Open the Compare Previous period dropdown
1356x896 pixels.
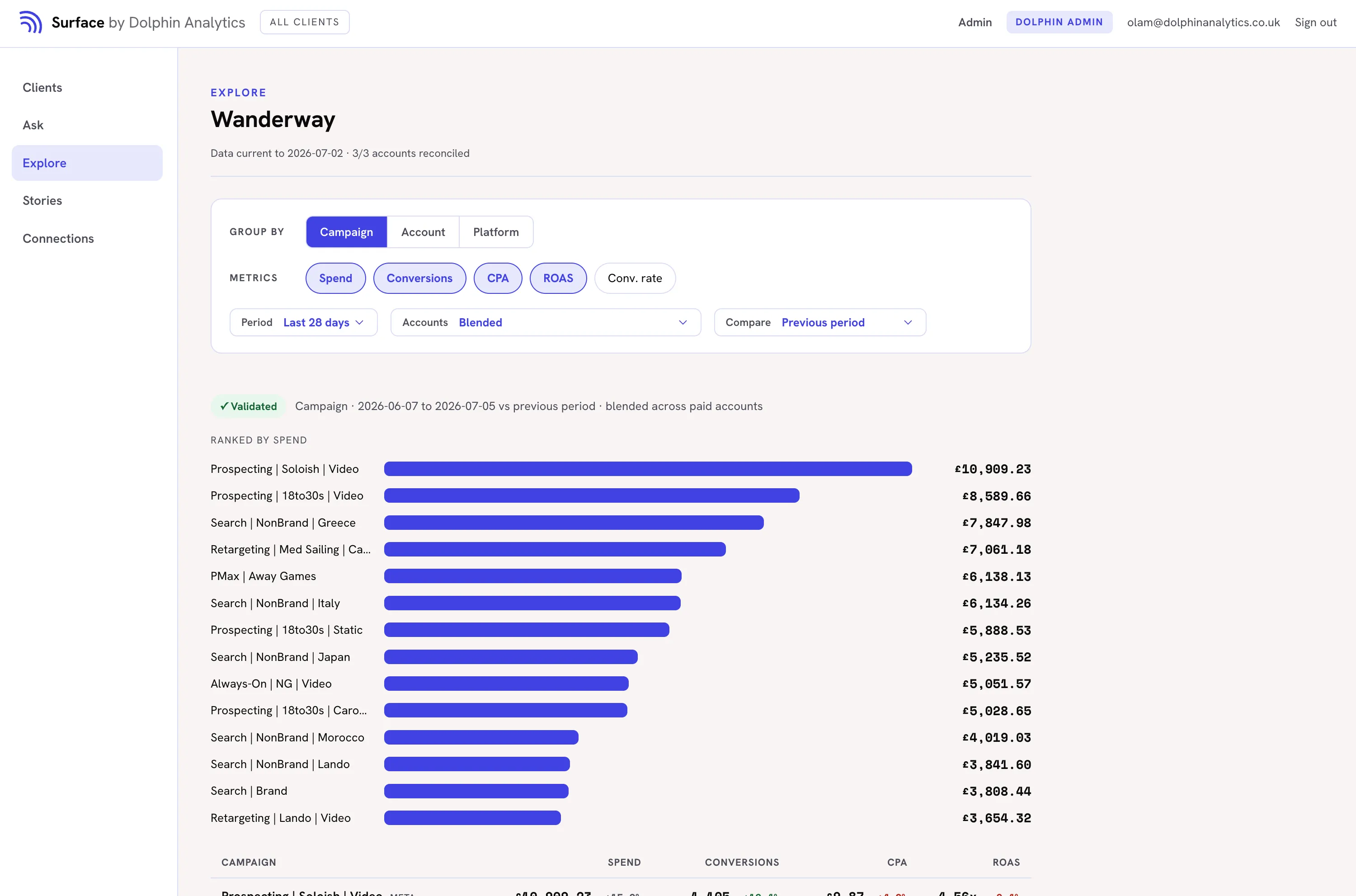tap(819, 322)
